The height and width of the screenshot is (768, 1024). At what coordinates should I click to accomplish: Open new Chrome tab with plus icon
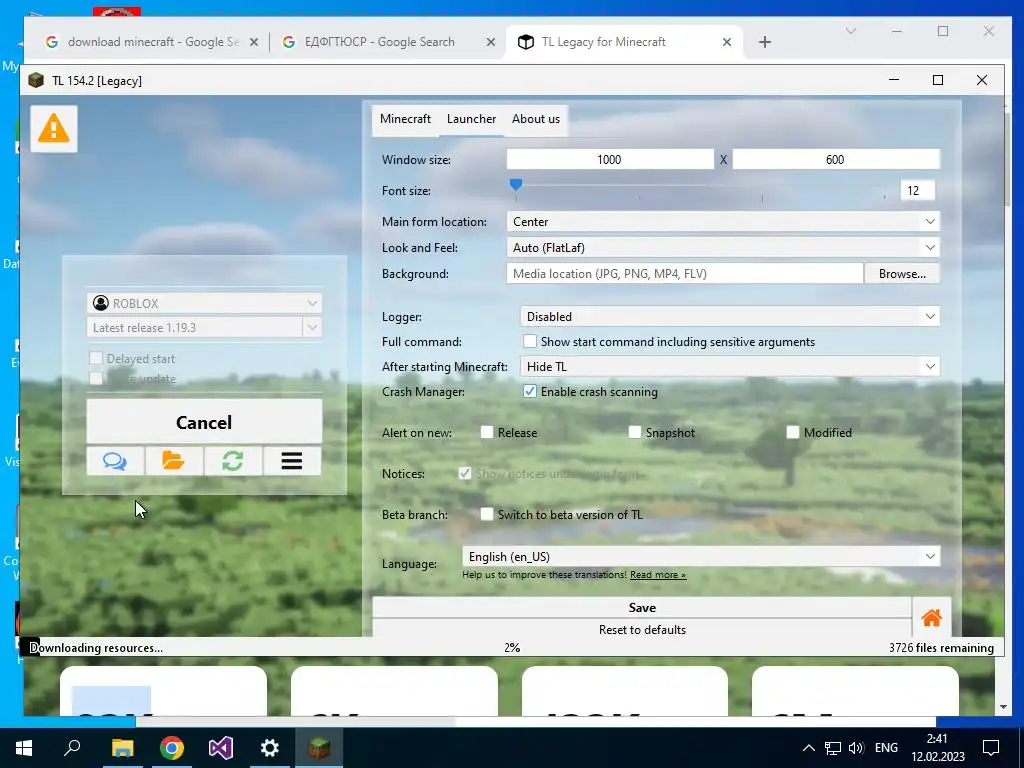[765, 42]
